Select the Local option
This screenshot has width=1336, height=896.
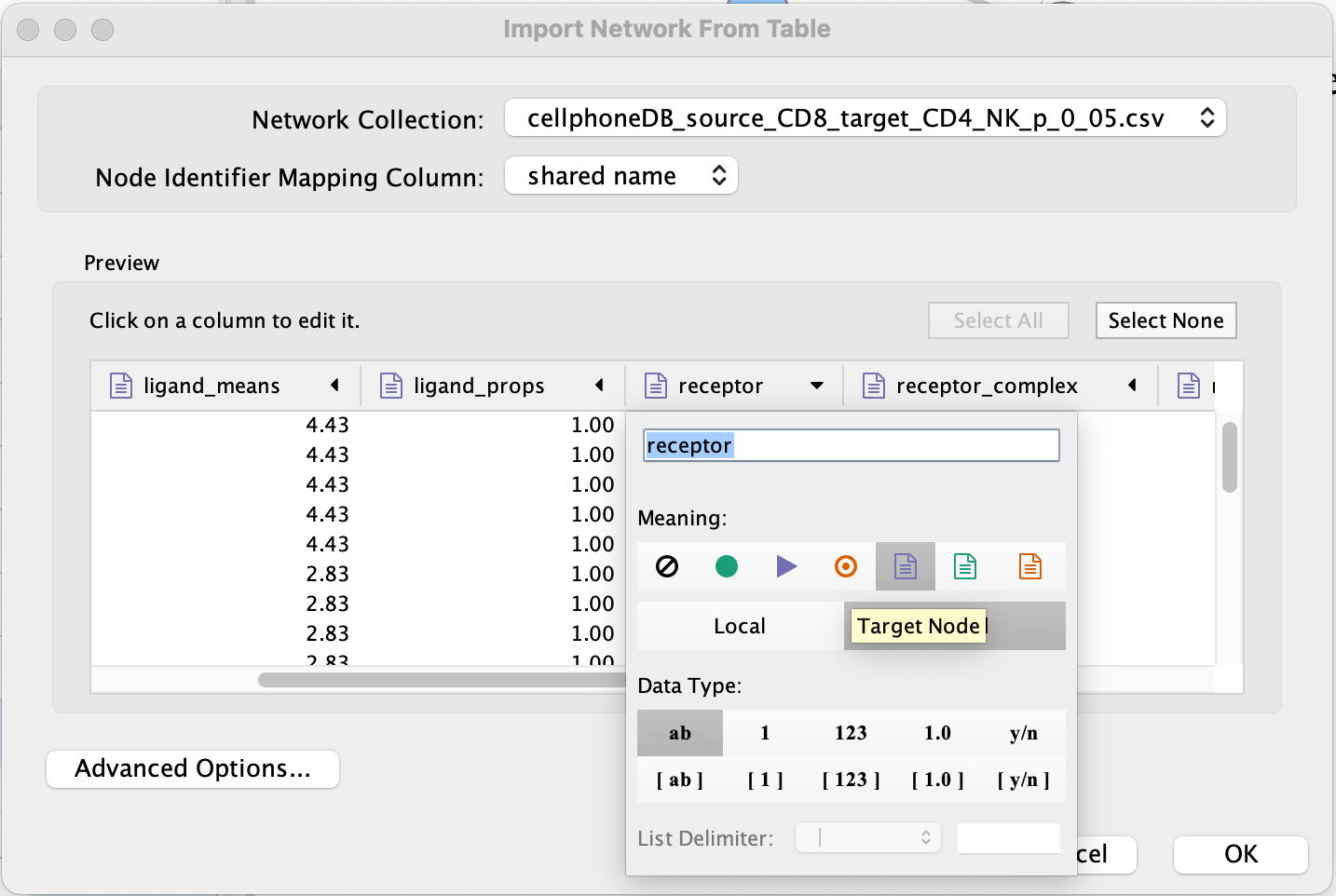click(740, 626)
